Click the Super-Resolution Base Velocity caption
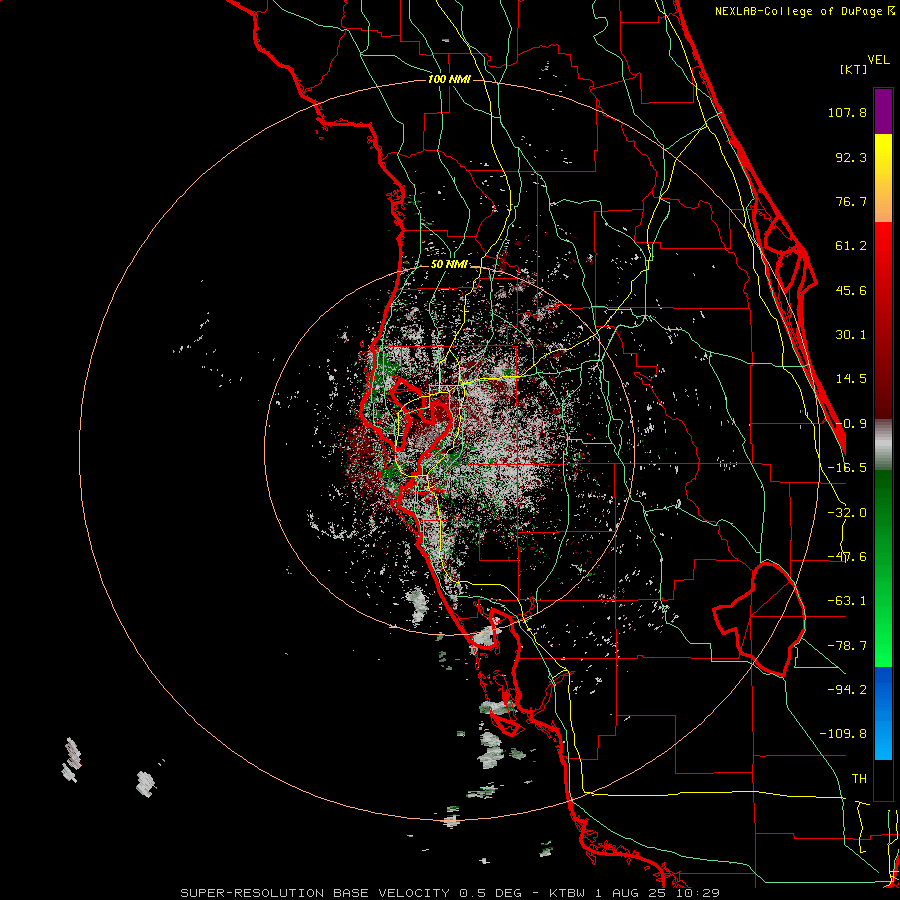 (x=449, y=893)
